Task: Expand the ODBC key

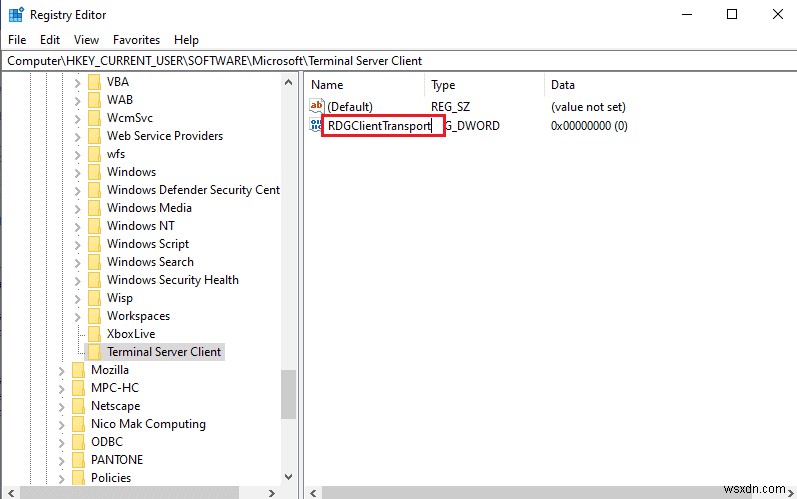Action: coord(62,442)
